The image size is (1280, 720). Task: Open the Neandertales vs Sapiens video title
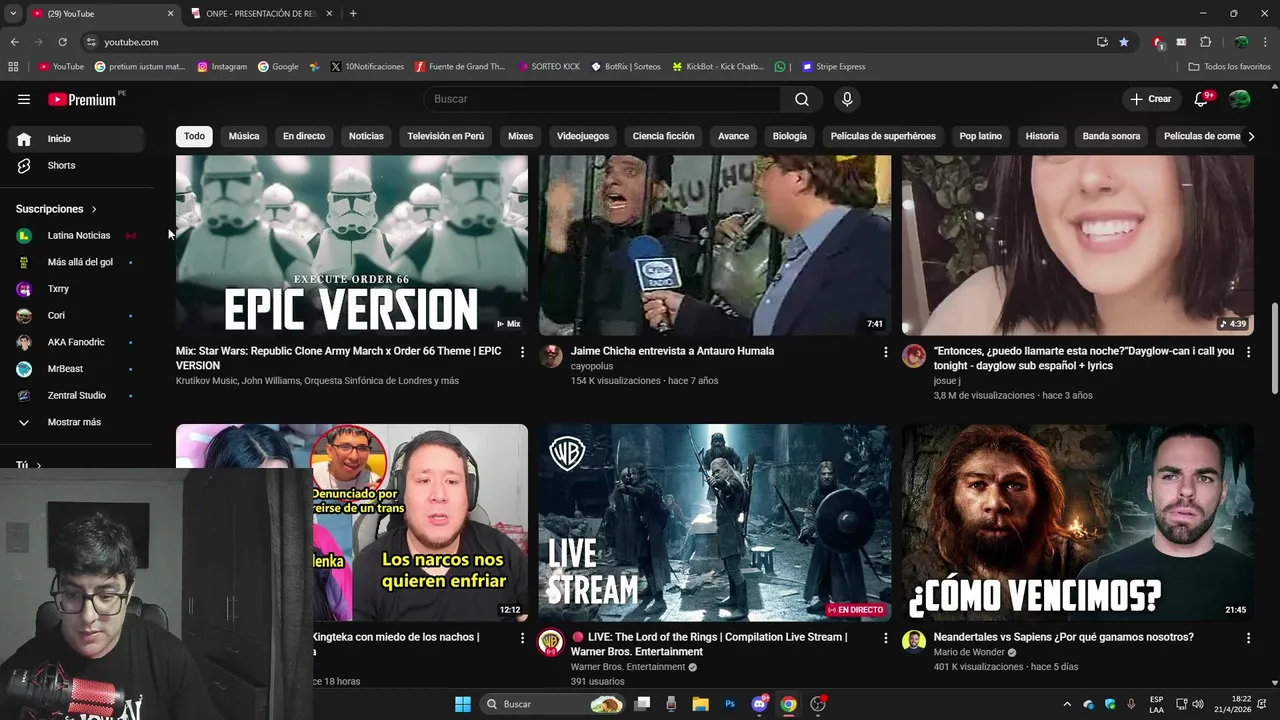pyautogui.click(x=1063, y=637)
